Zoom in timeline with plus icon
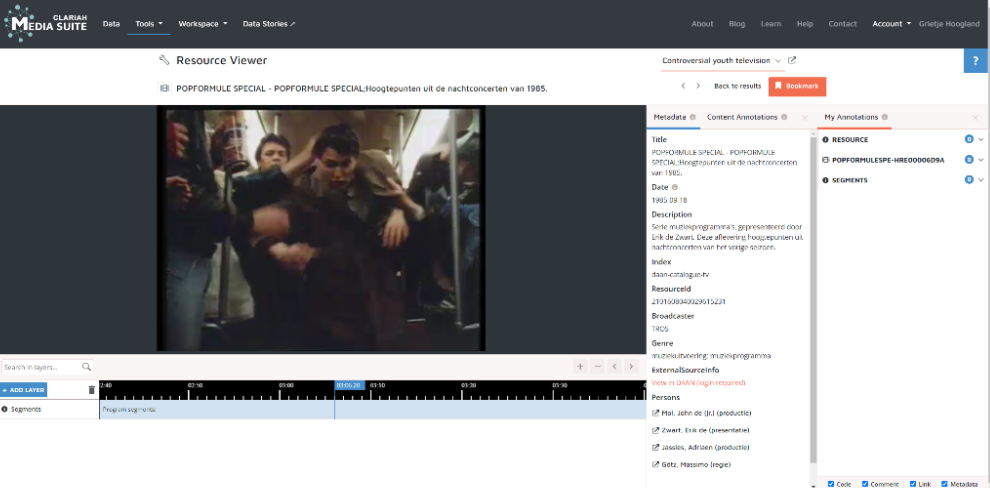Image resolution: width=990 pixels, height=488 pixels. click(579, 367)
